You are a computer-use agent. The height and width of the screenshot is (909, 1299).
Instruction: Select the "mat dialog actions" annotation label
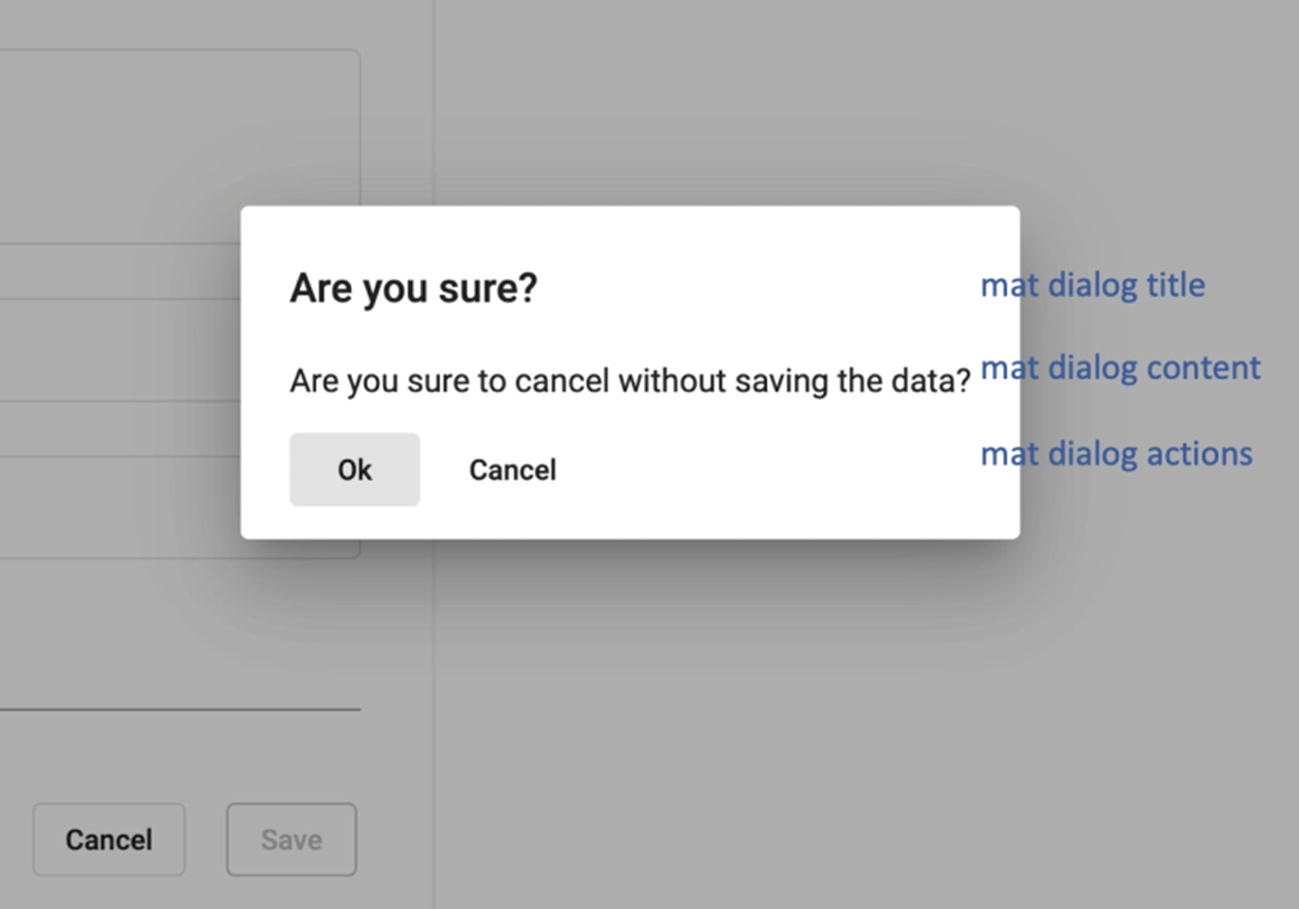coord(1116,454)
